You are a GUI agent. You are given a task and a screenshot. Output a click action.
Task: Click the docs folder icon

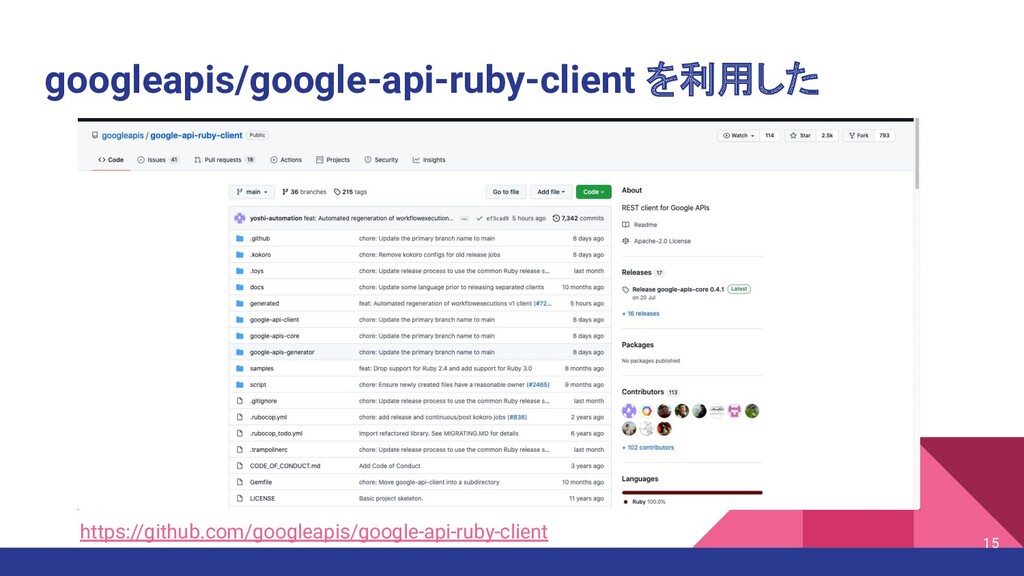240,287
